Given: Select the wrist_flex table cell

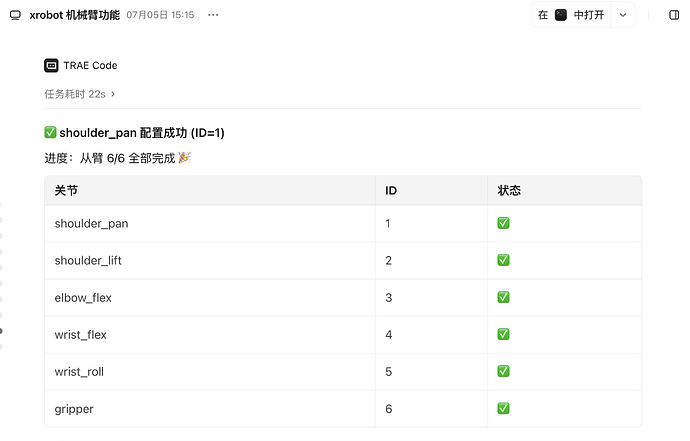Looking at the screenshot, I should click(x=210, y=334).
